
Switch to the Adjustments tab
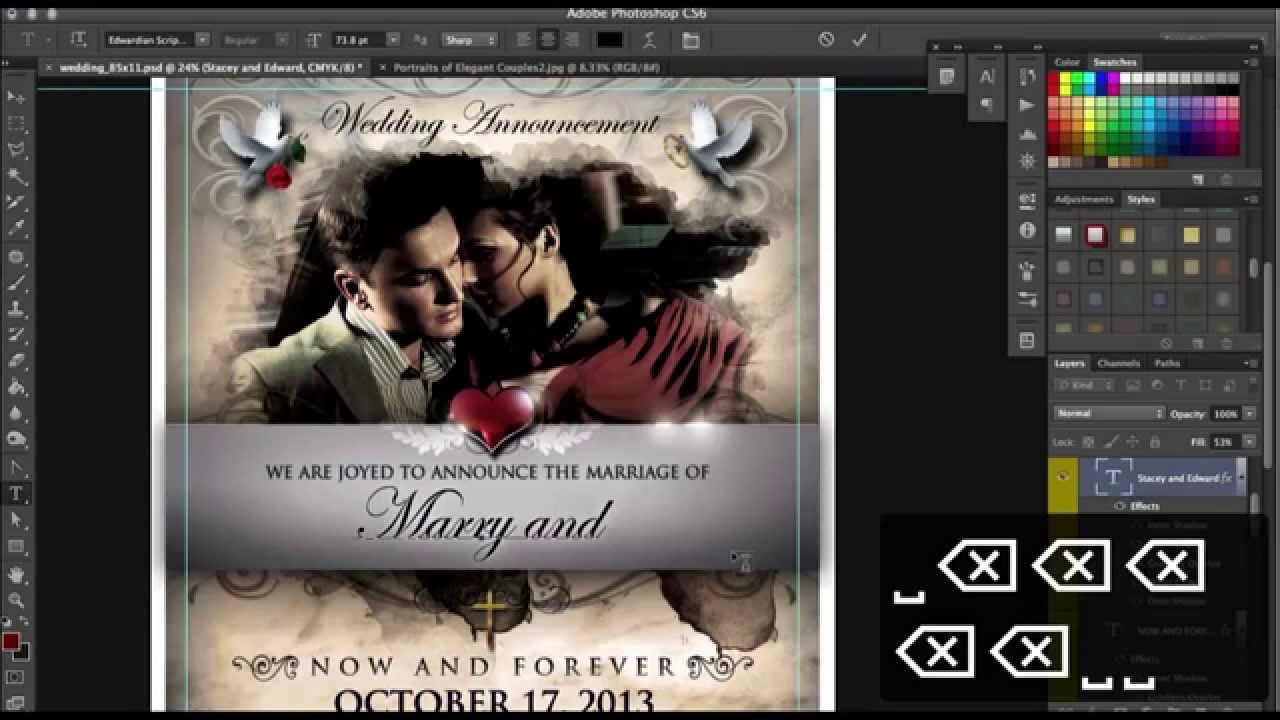1084,199
